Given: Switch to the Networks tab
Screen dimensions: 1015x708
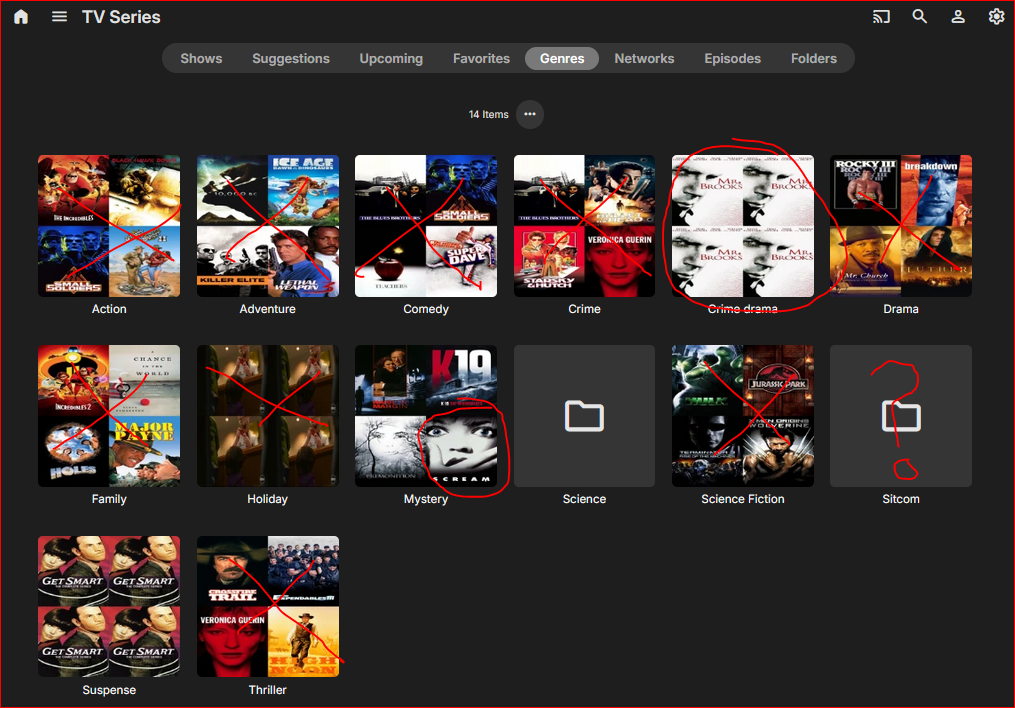Looking at the screenshot, I should point(644,58).
